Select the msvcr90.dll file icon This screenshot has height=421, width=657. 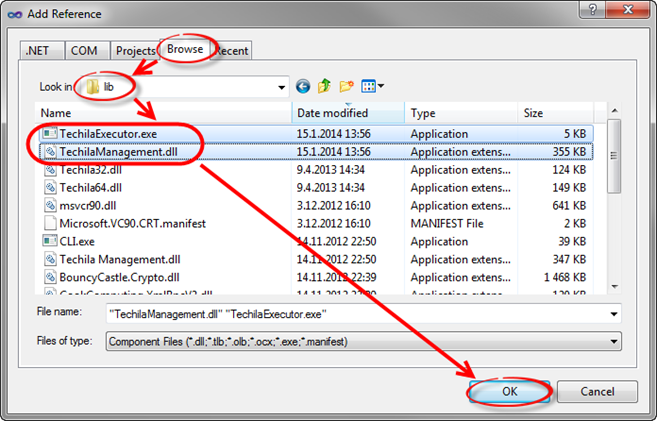pos(50,205)
